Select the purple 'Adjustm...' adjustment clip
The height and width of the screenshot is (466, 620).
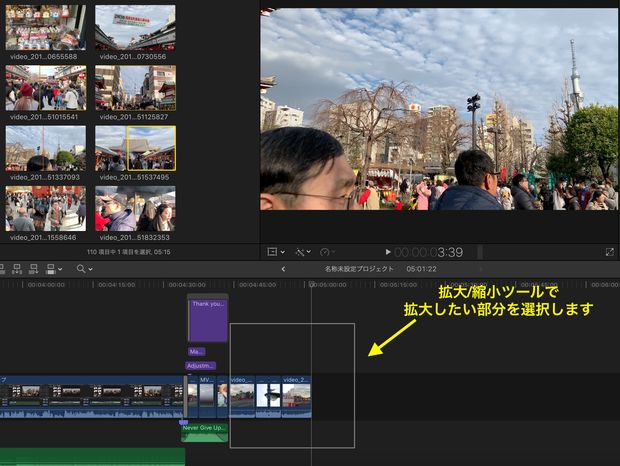click(200, 366)
